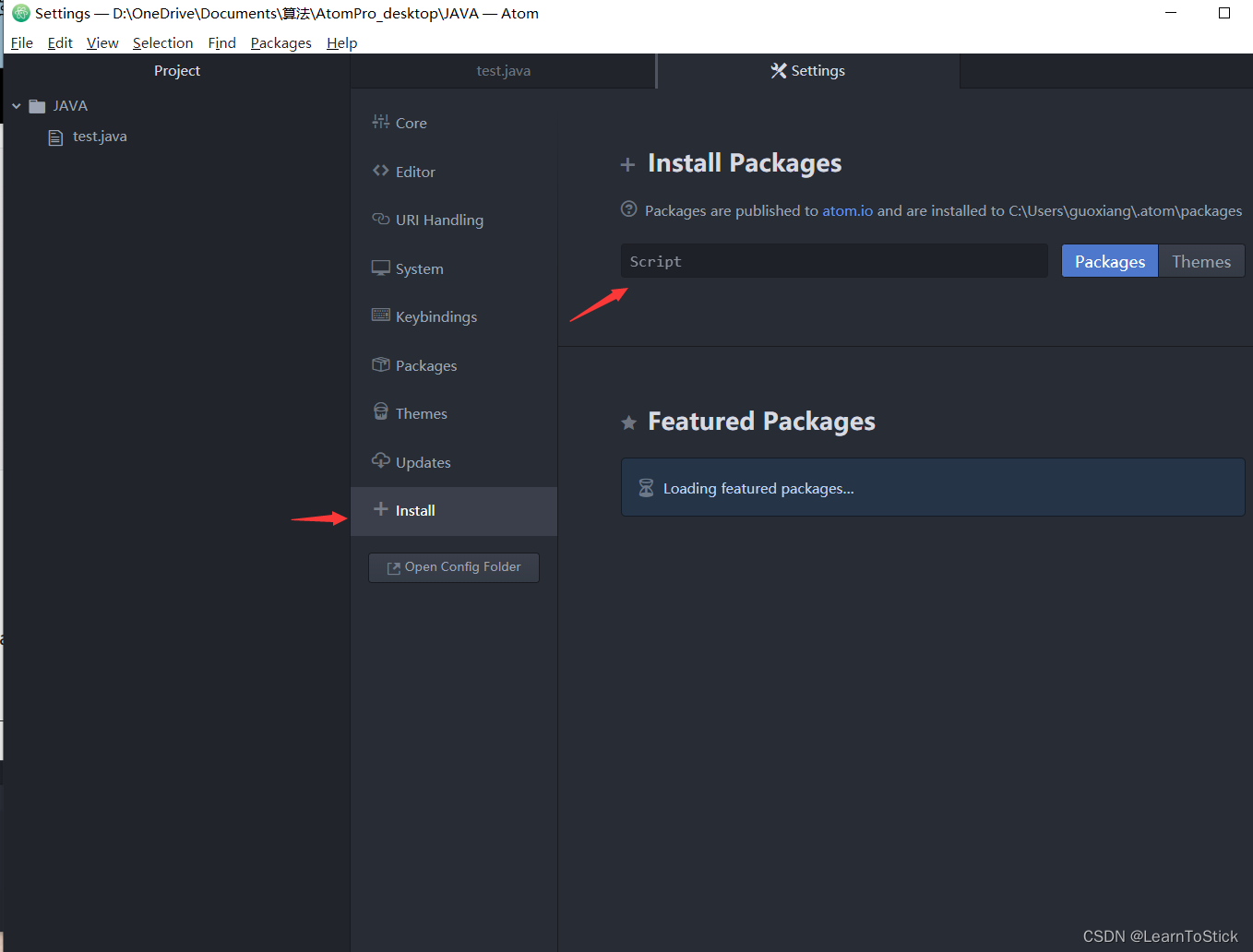The height and width of the screenshot is (952, 1253).
Task: Click the Updates cloud download icon
Action: [380, 460]
